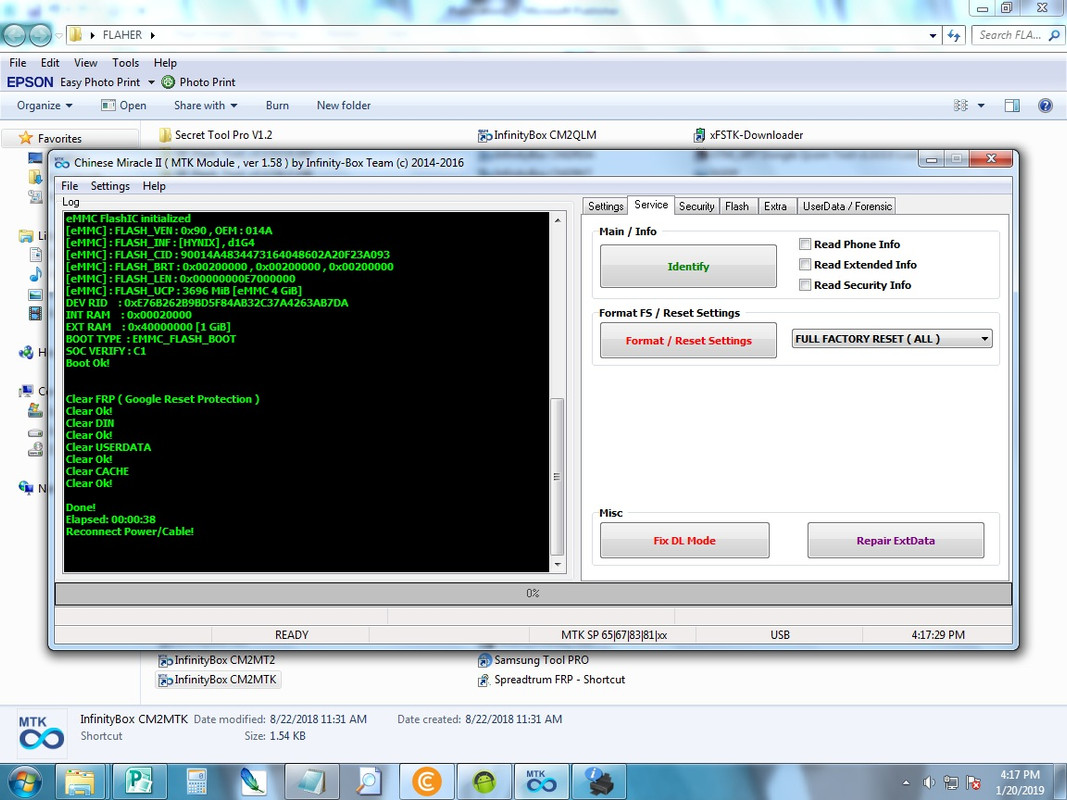
Task: Click the Explorer refresh button
Action: [x=954, y=35]
